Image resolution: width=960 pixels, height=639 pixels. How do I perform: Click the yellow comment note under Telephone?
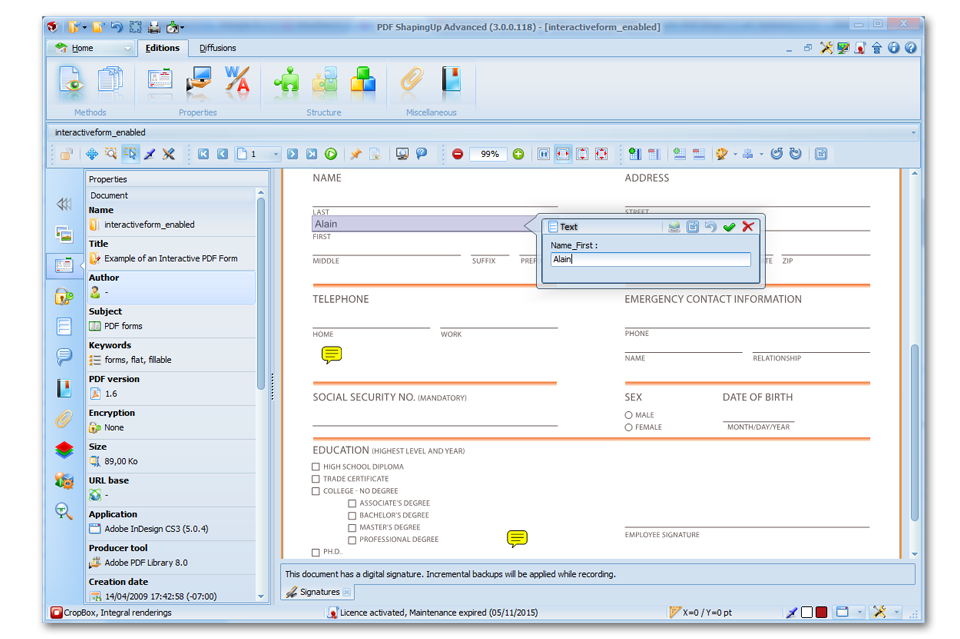click(331, 354)
